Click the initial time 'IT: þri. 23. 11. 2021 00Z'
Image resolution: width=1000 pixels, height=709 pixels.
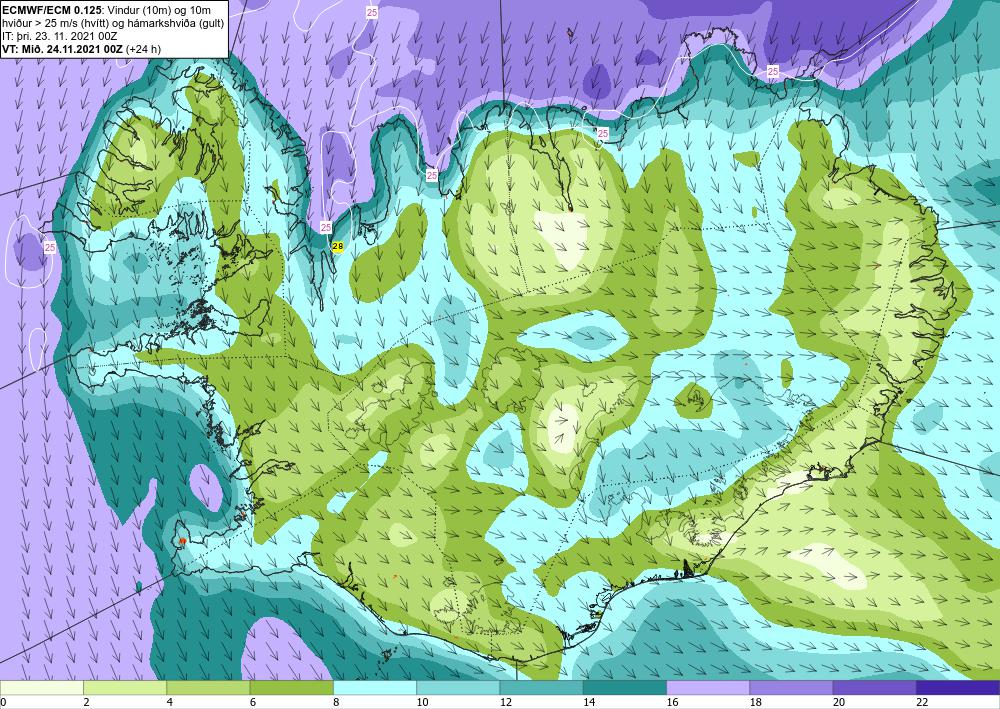[x=59, y=36]
